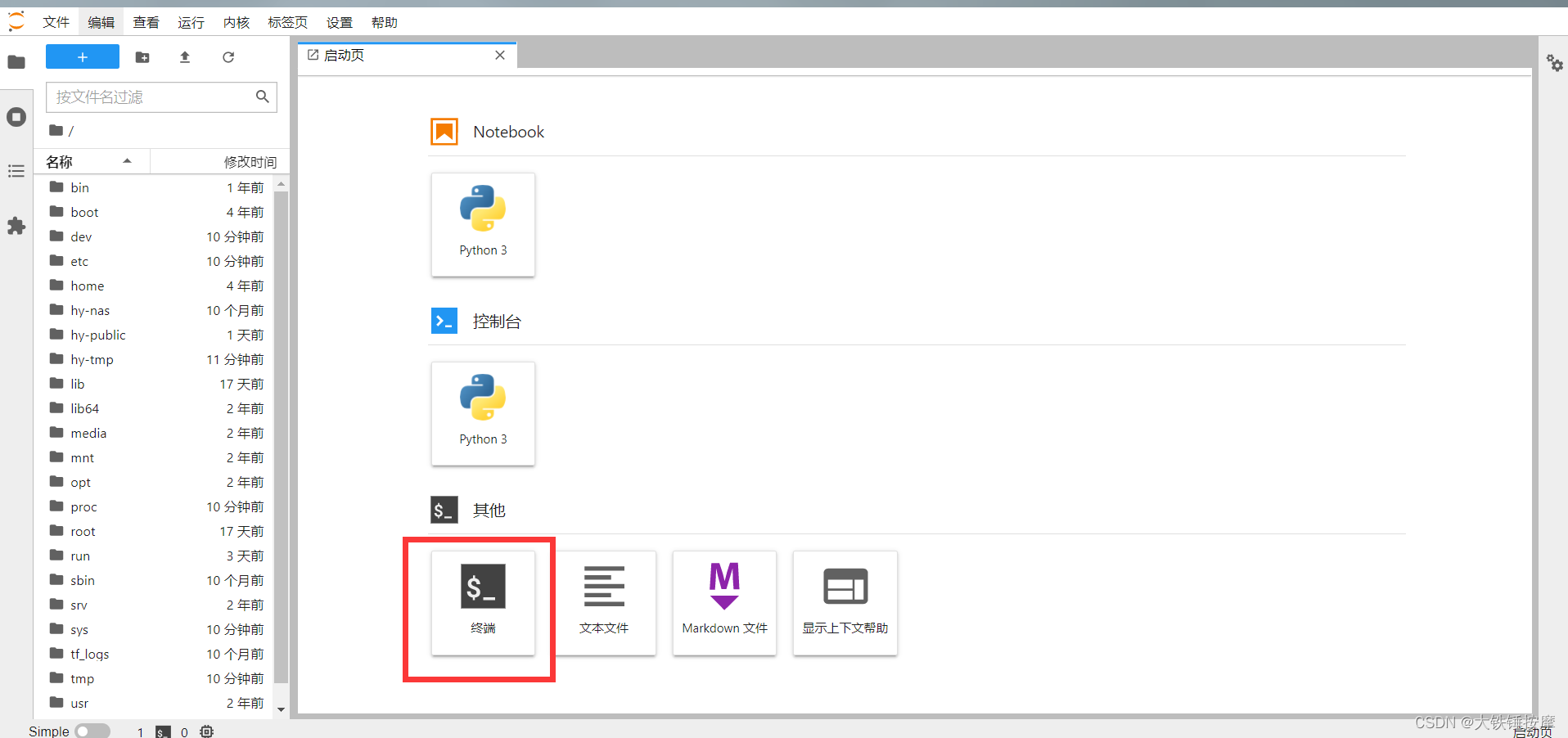This screenshot has height=738, width=1568.
Task: Go to root folder breadcrumb icon
Action: click(x=56, y=130)
